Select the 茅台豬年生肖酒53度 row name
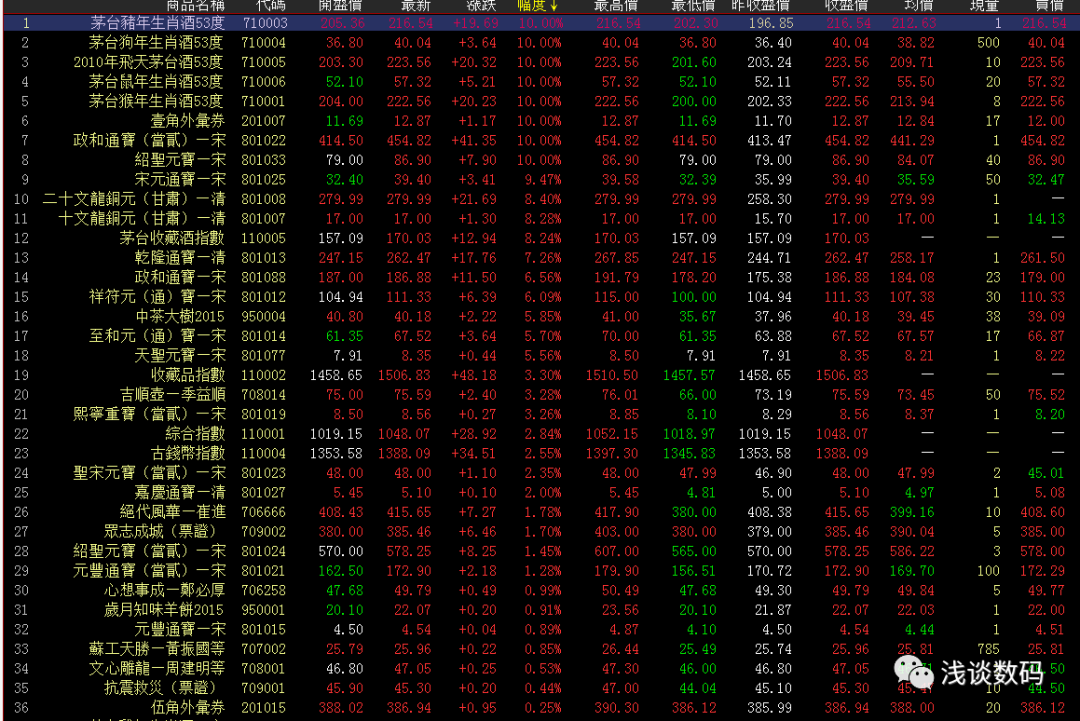Image resolution: width=1080 pixels, height=721 pixels. click(158, 23)
